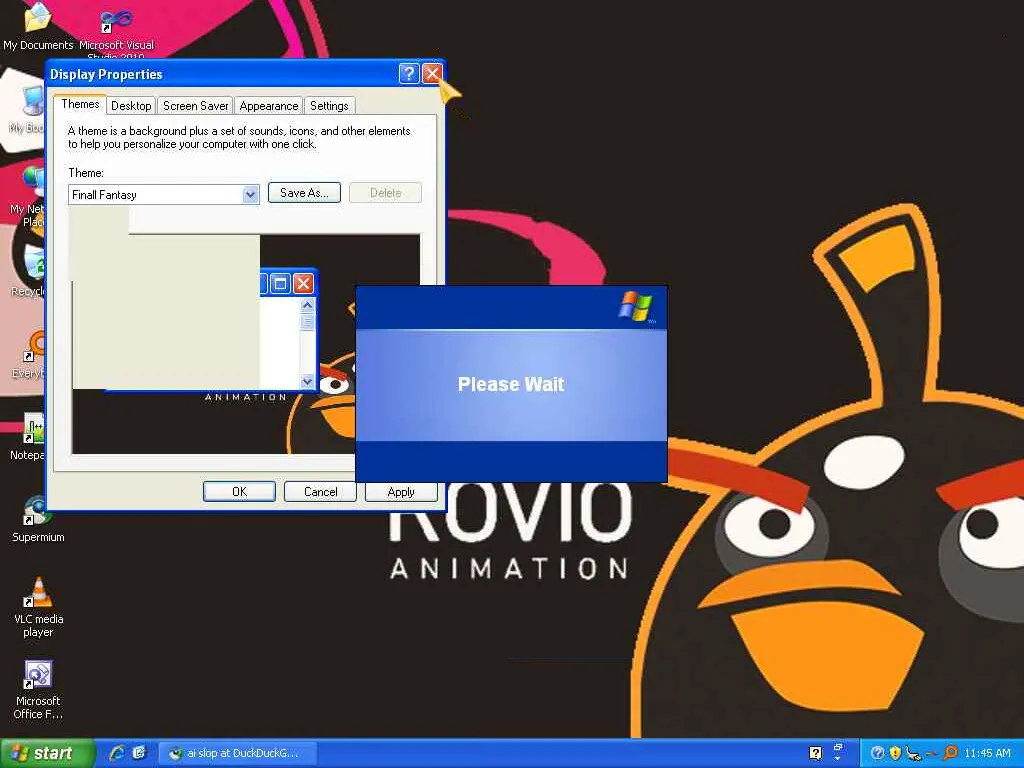
Task: Click the Delete theme button
Action: pos(385,193)
